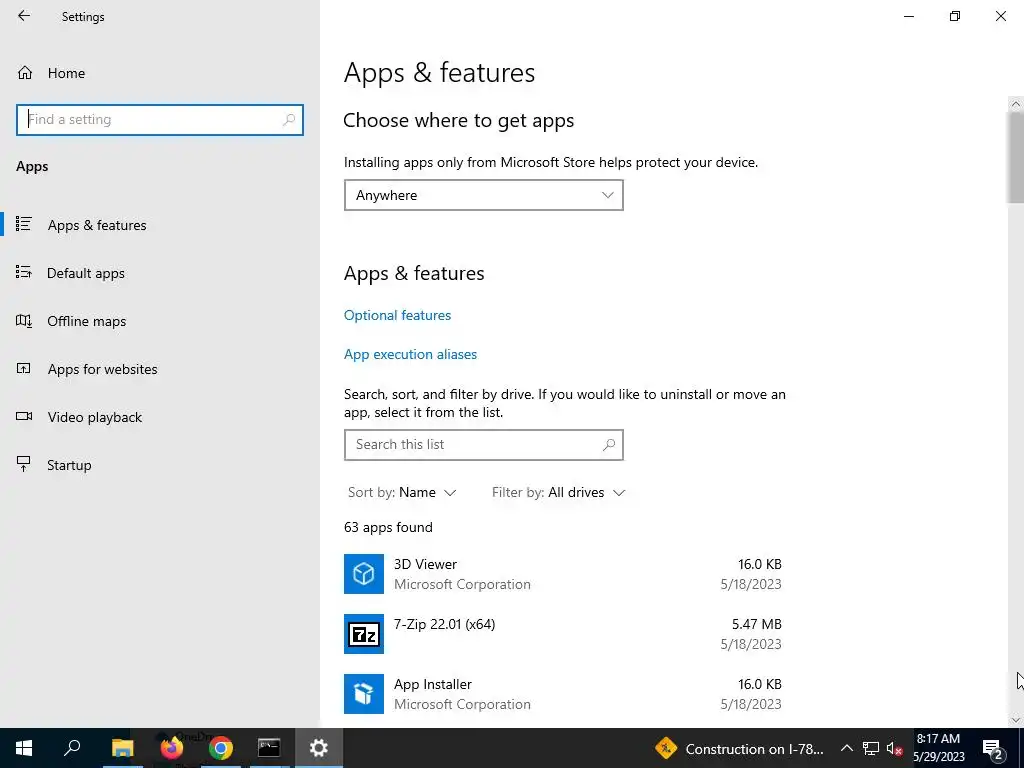The width and height of the screenshot is (1024, 768).
Task: Open taskbar search magnifier
Action: (x=72, y=748)
